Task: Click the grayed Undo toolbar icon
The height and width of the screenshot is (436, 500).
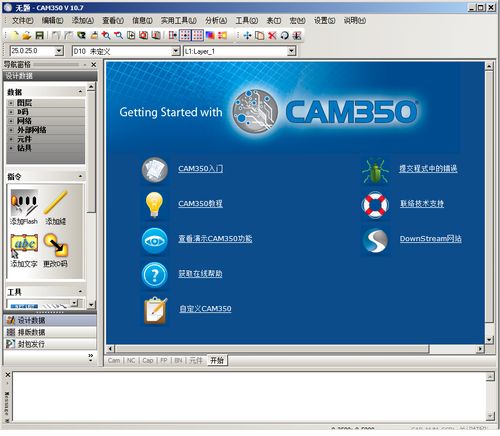Action: point(56,35)
